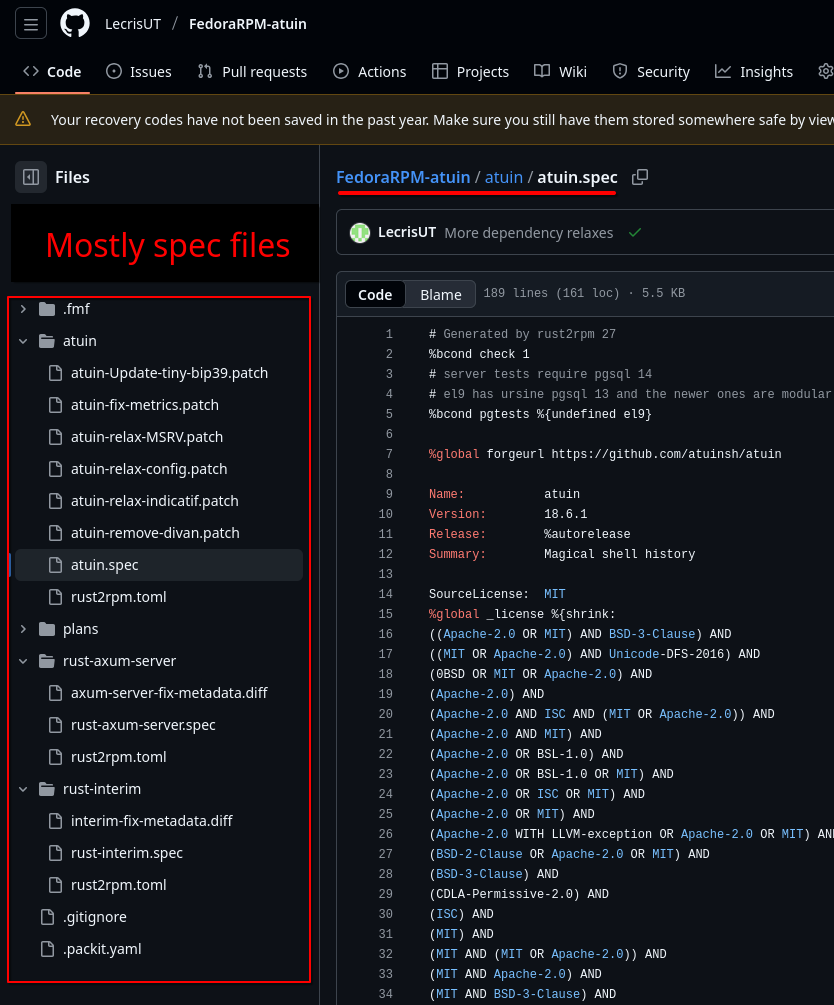
Task: Open the .packit.yaml file
Action: 103,949
